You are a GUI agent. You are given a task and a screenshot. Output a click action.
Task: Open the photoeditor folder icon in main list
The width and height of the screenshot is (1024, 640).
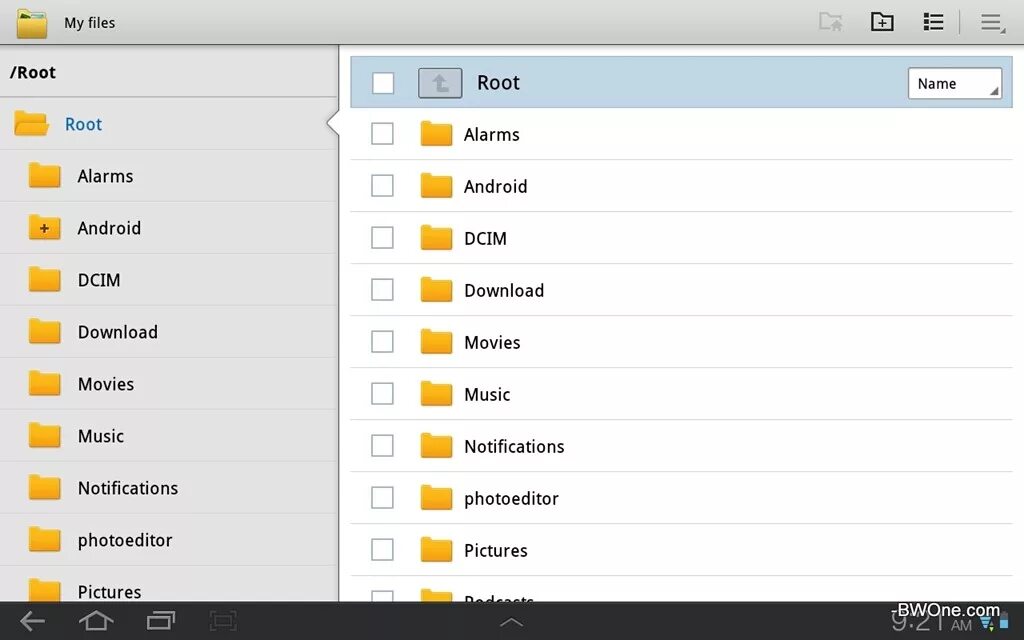[436, 498]
